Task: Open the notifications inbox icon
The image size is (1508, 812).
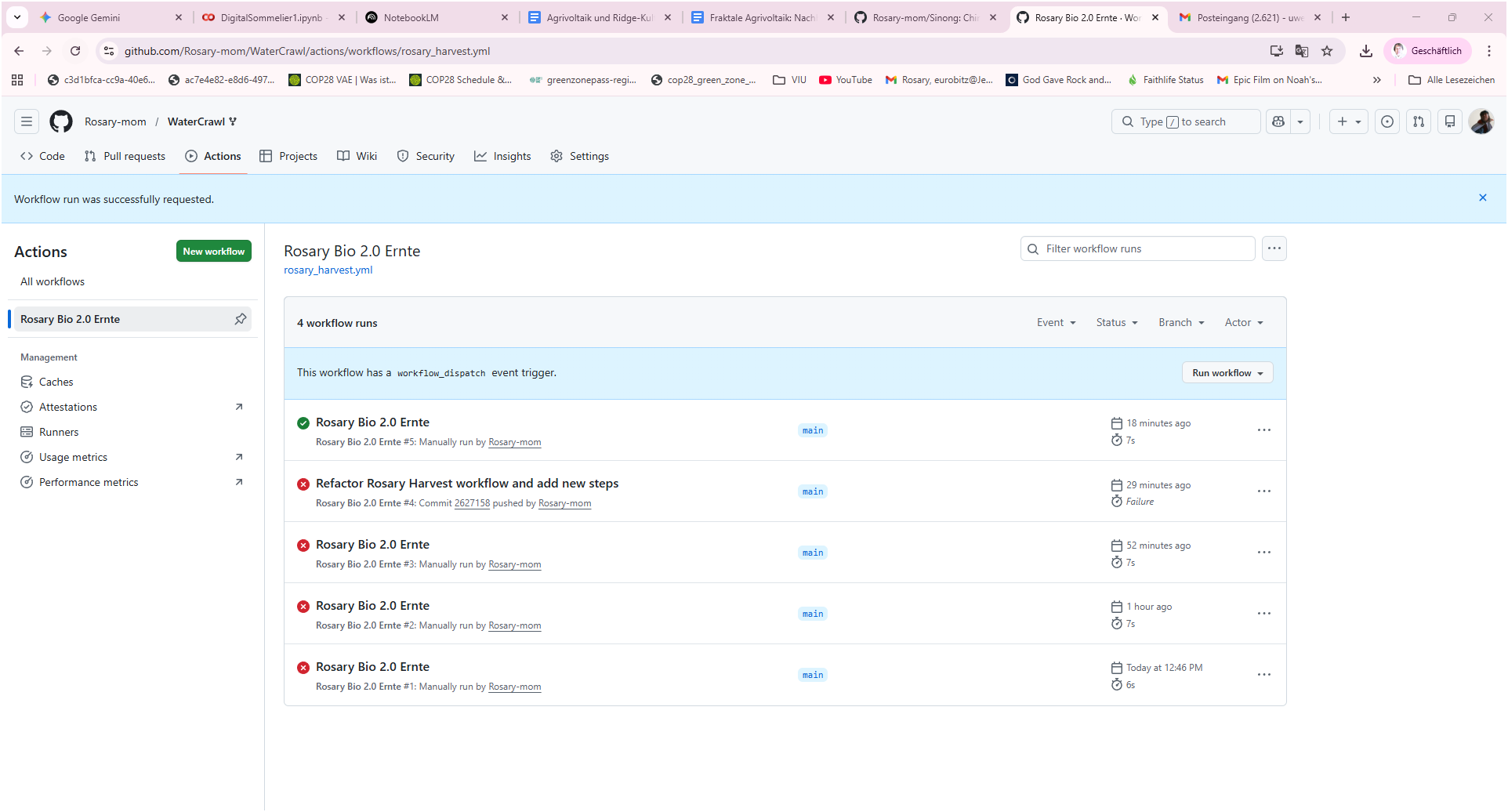Action: (x=1450, y=121)
